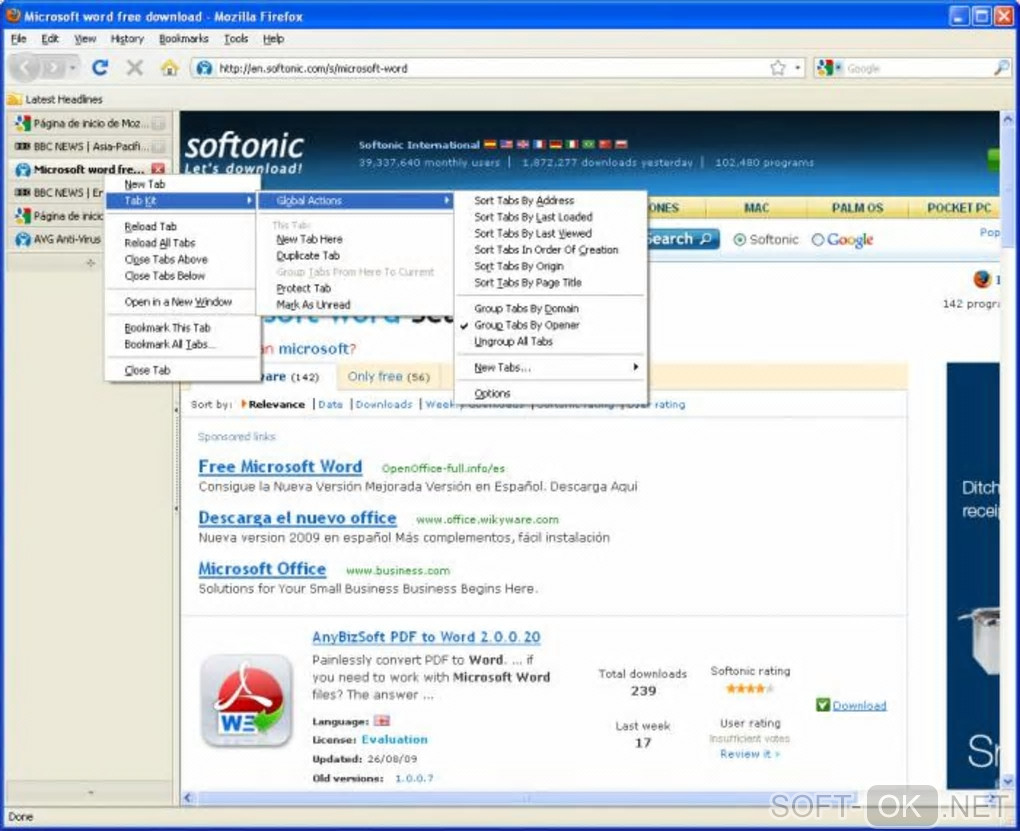The image size is (1020, 831).
Task: Choose Close Tabs Below
Action: [x=182, y=276]
